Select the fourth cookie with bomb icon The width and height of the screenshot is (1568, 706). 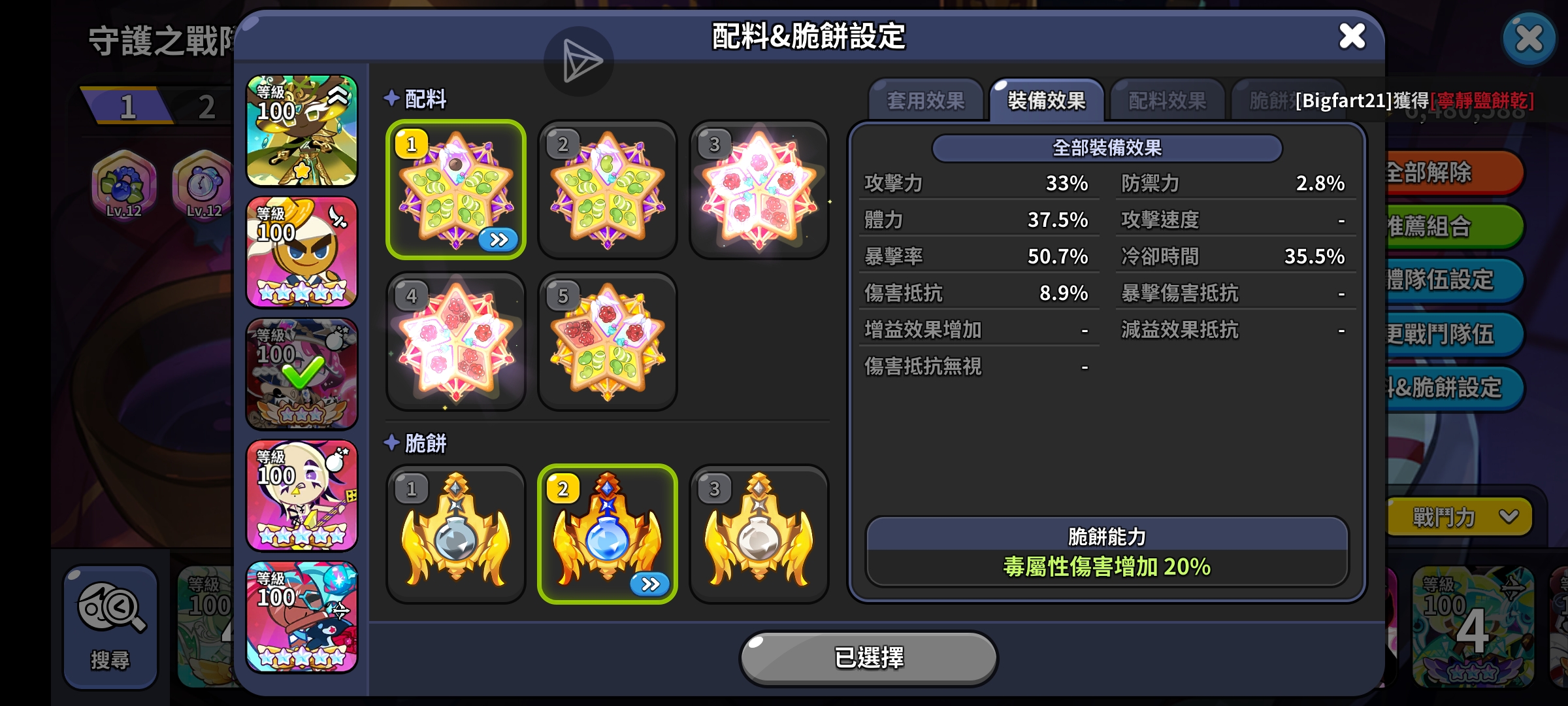coord(302,496)
